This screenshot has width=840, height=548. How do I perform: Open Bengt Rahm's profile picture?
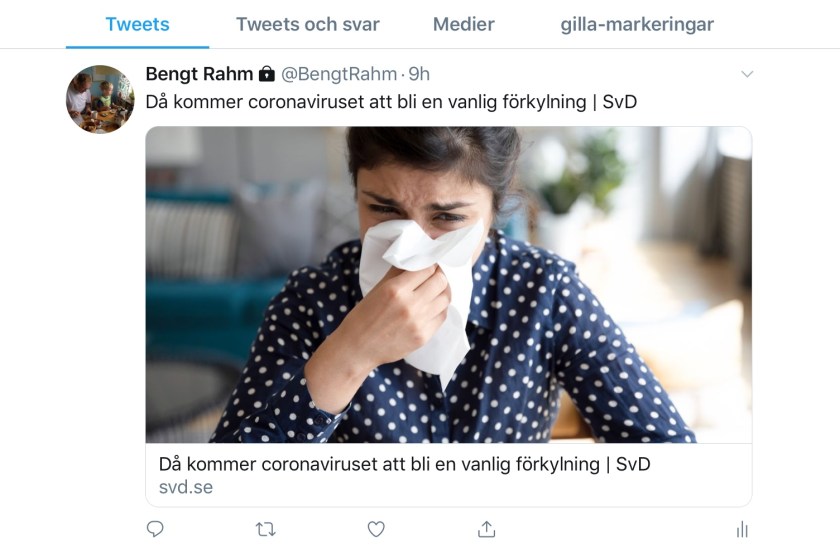click(x=100, y=99)
